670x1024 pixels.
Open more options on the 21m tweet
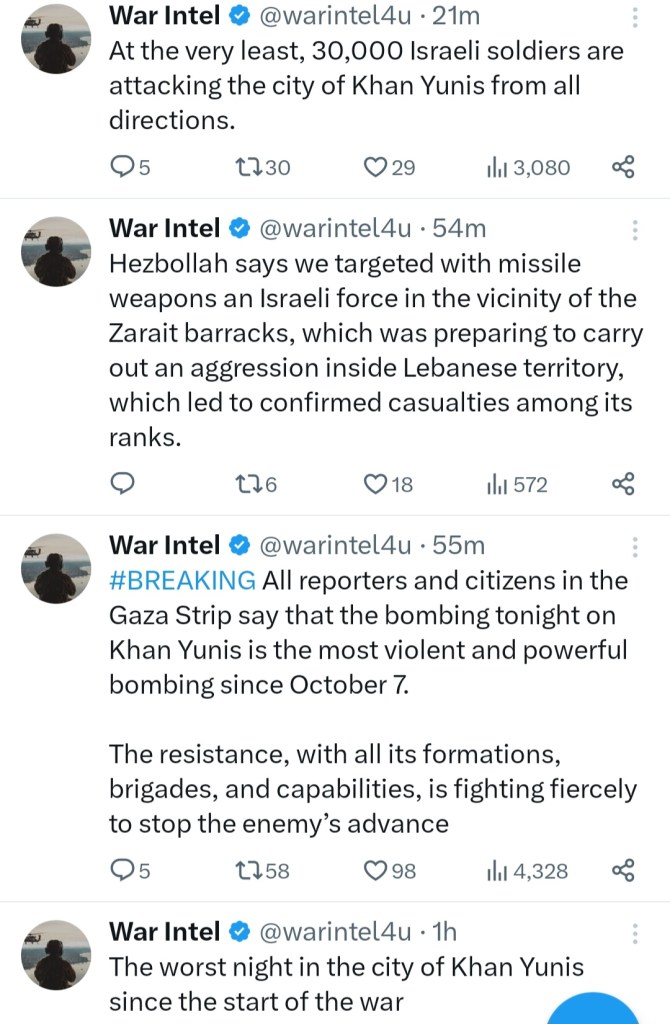tap(636, 17)
